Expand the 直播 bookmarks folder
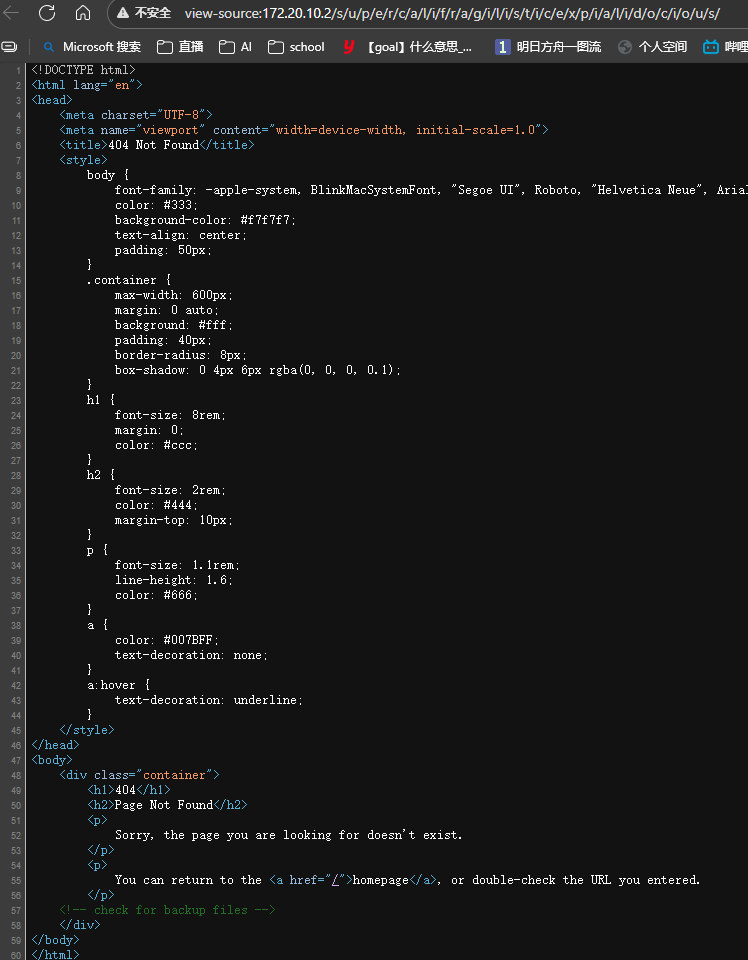Screen dimensions: 748x960 coord(181,47)
